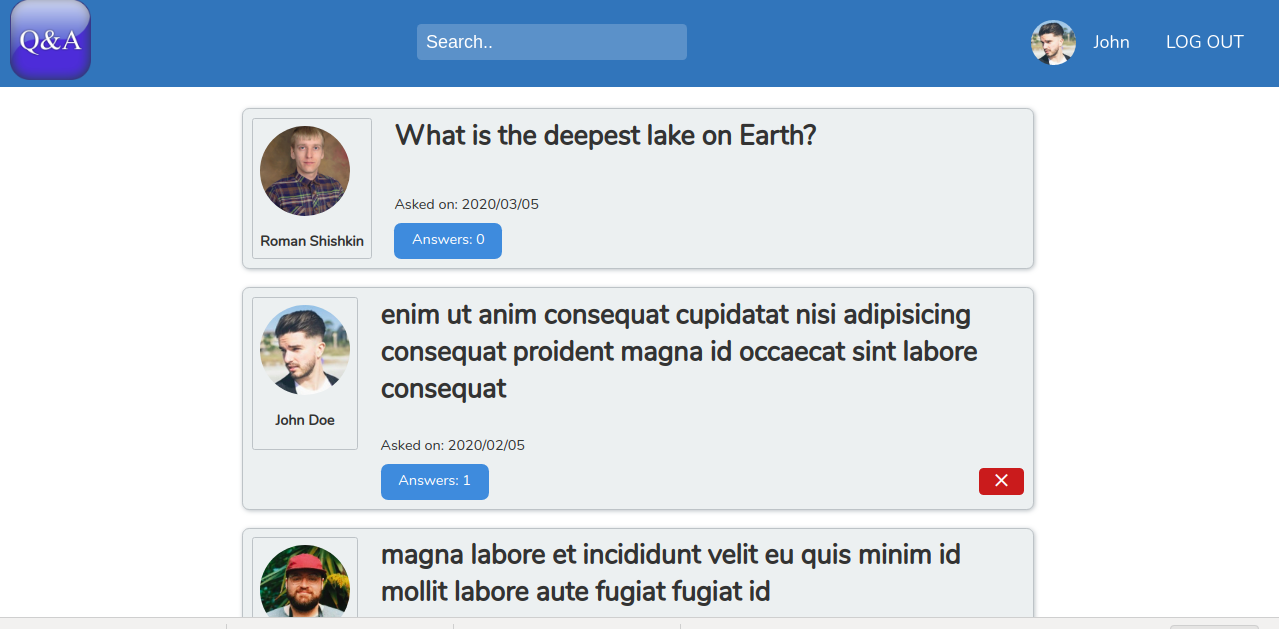The width and height of the screenshot is (1279, 629).
Task: Open question starting with enim ut anim
Action: [679, 352]
